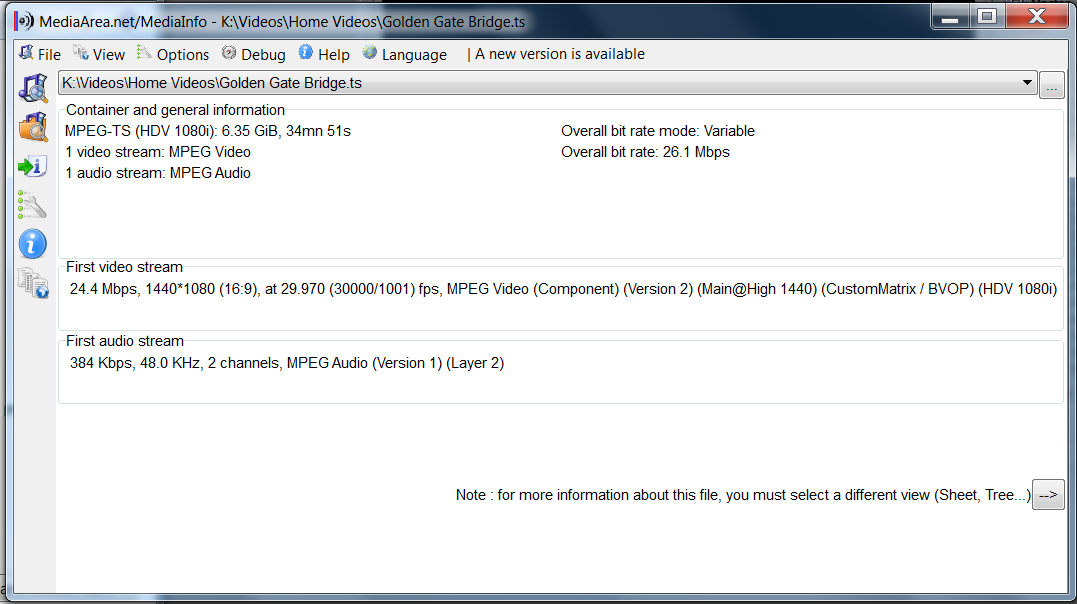The height and width of the screenshot is (604, 1077).
Task: Click 'First audio stream' group label
Action: click(x=125, y=341)
